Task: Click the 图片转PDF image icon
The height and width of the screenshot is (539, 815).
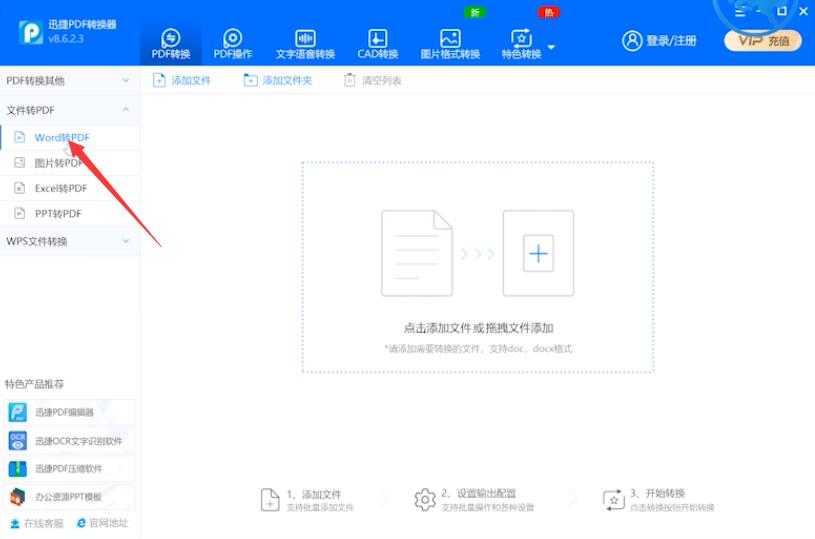Action: tap(19, 163)
